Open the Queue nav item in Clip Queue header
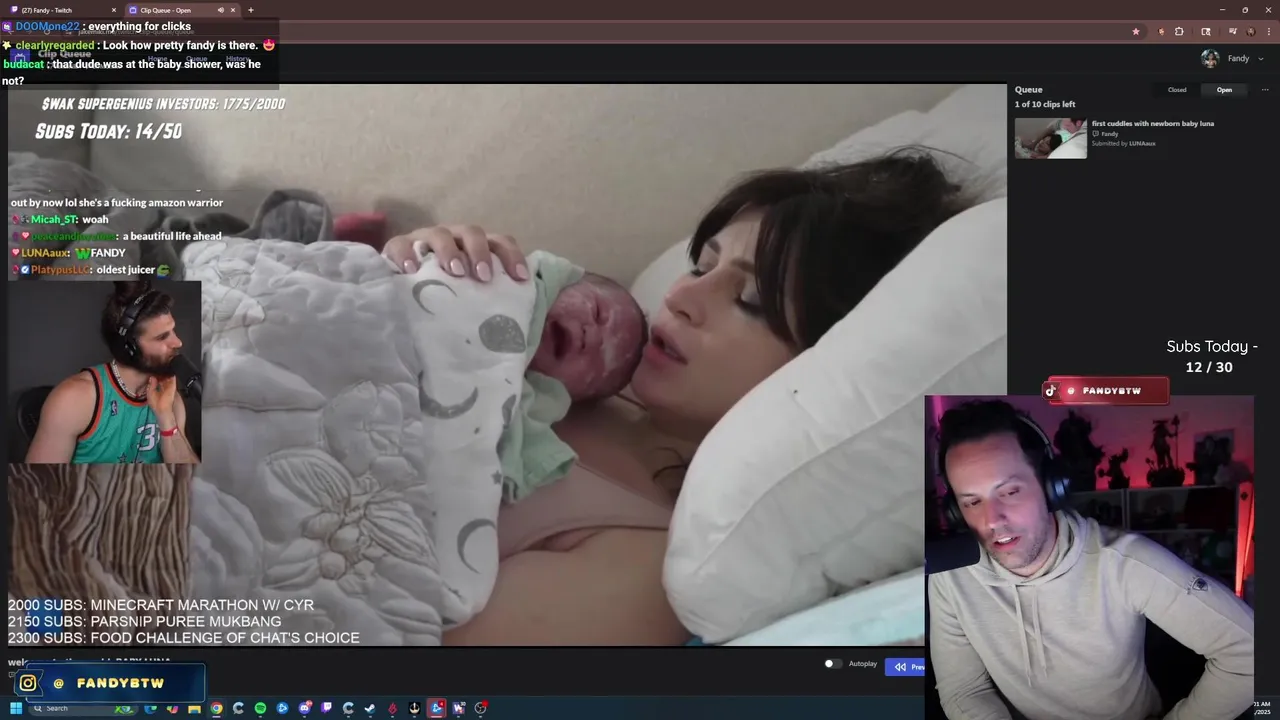 pos(197,59)
